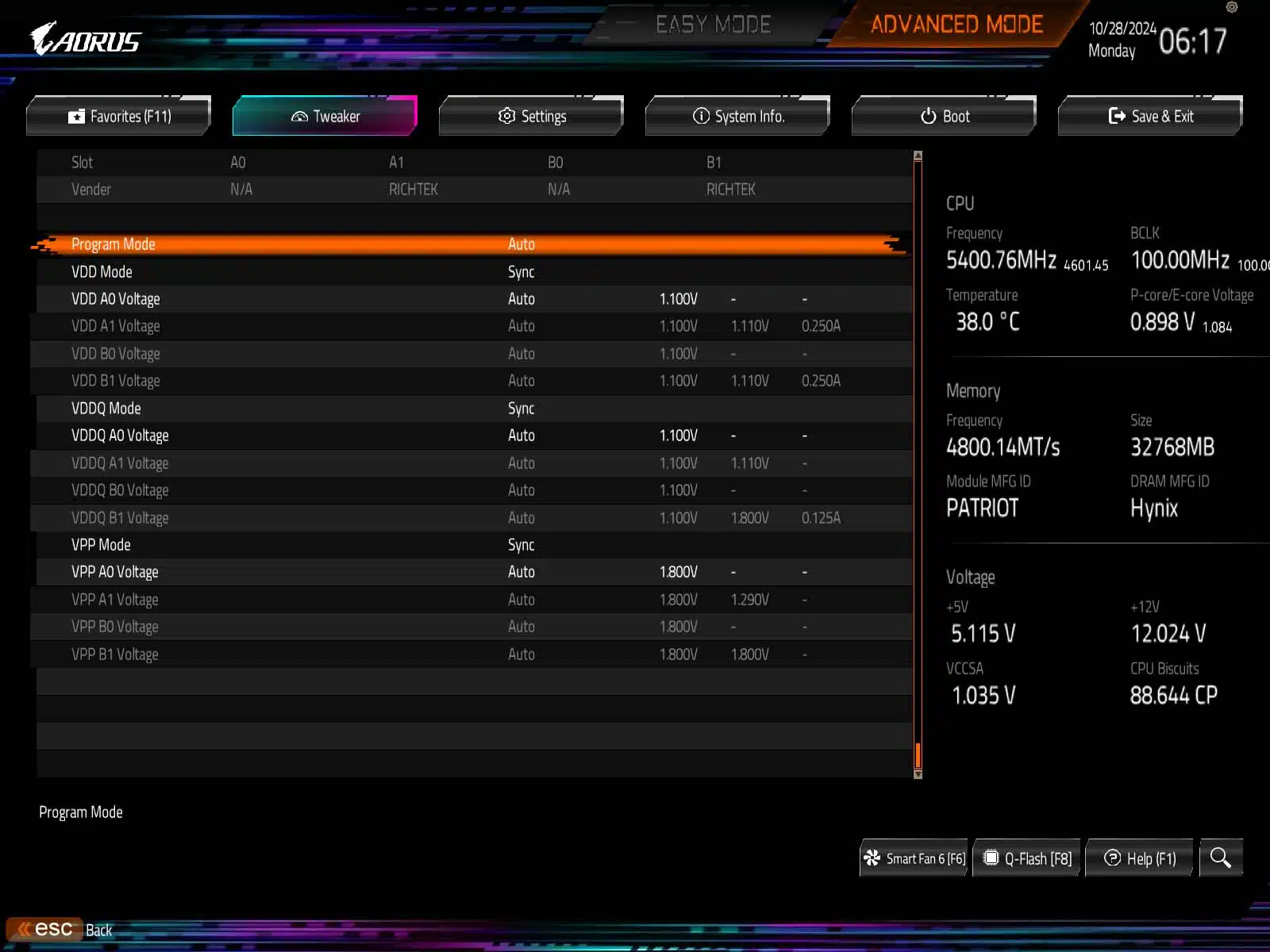This screenshot has width=1270, height=952.
Task: Click RICHTEK under slot B1
Action: (x=731, y=190)
